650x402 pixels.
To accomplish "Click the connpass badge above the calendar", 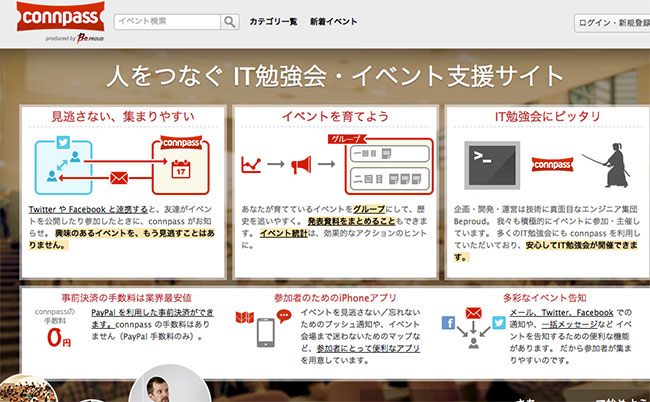I will (181, 143).
